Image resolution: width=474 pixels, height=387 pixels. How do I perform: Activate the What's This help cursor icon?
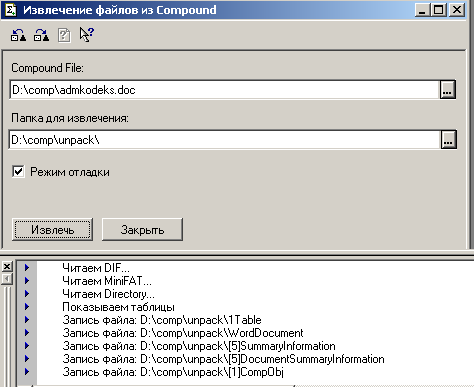click(87, 35)
